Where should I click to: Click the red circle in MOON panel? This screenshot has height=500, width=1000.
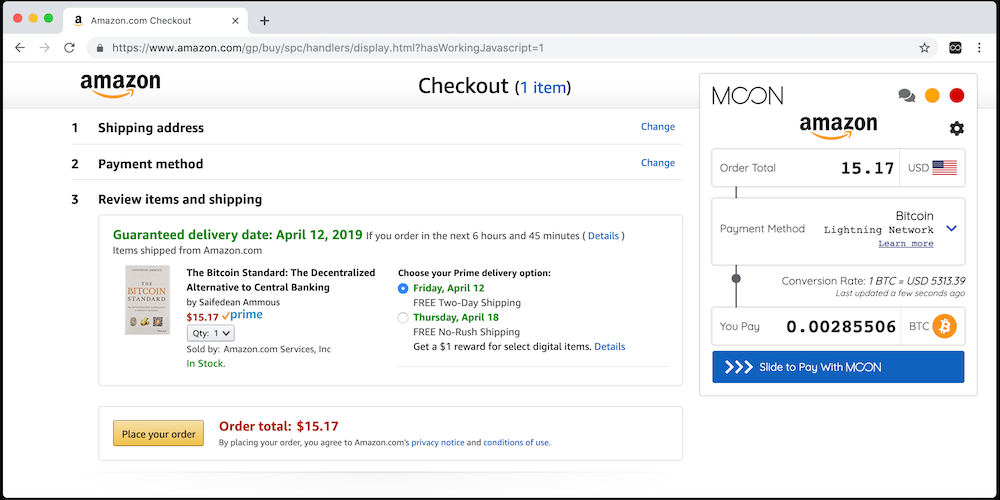956,96
